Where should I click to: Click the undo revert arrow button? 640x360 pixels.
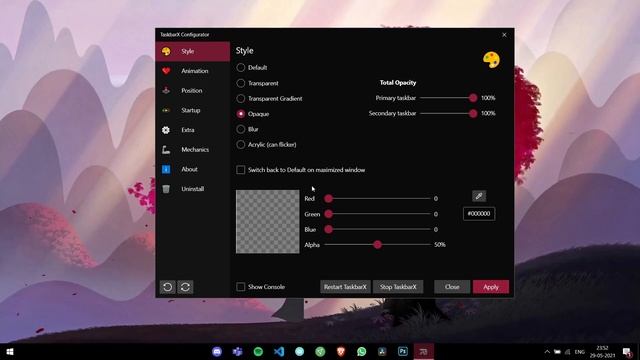coord(167,287)
